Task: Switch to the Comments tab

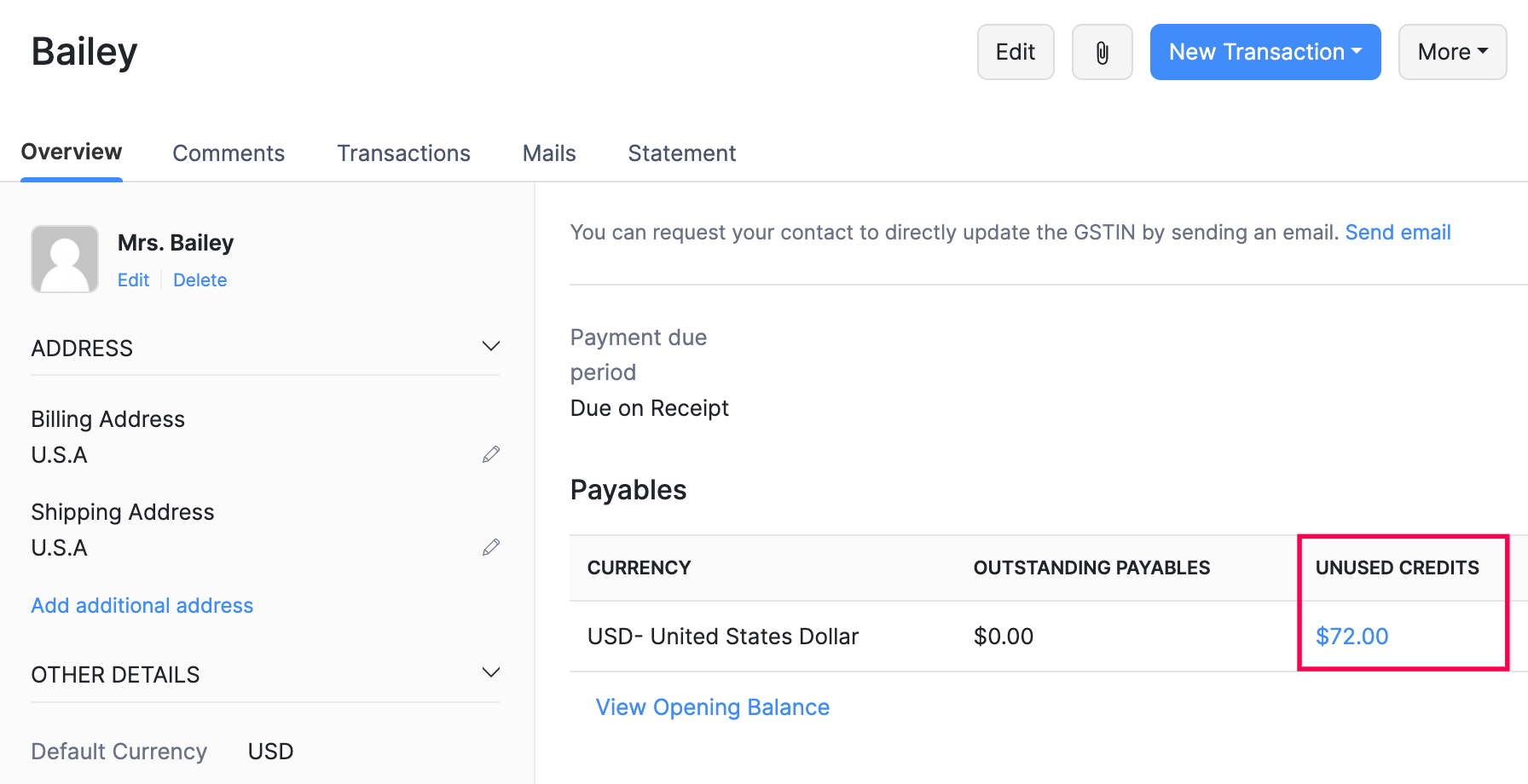Action: (229, 153)
